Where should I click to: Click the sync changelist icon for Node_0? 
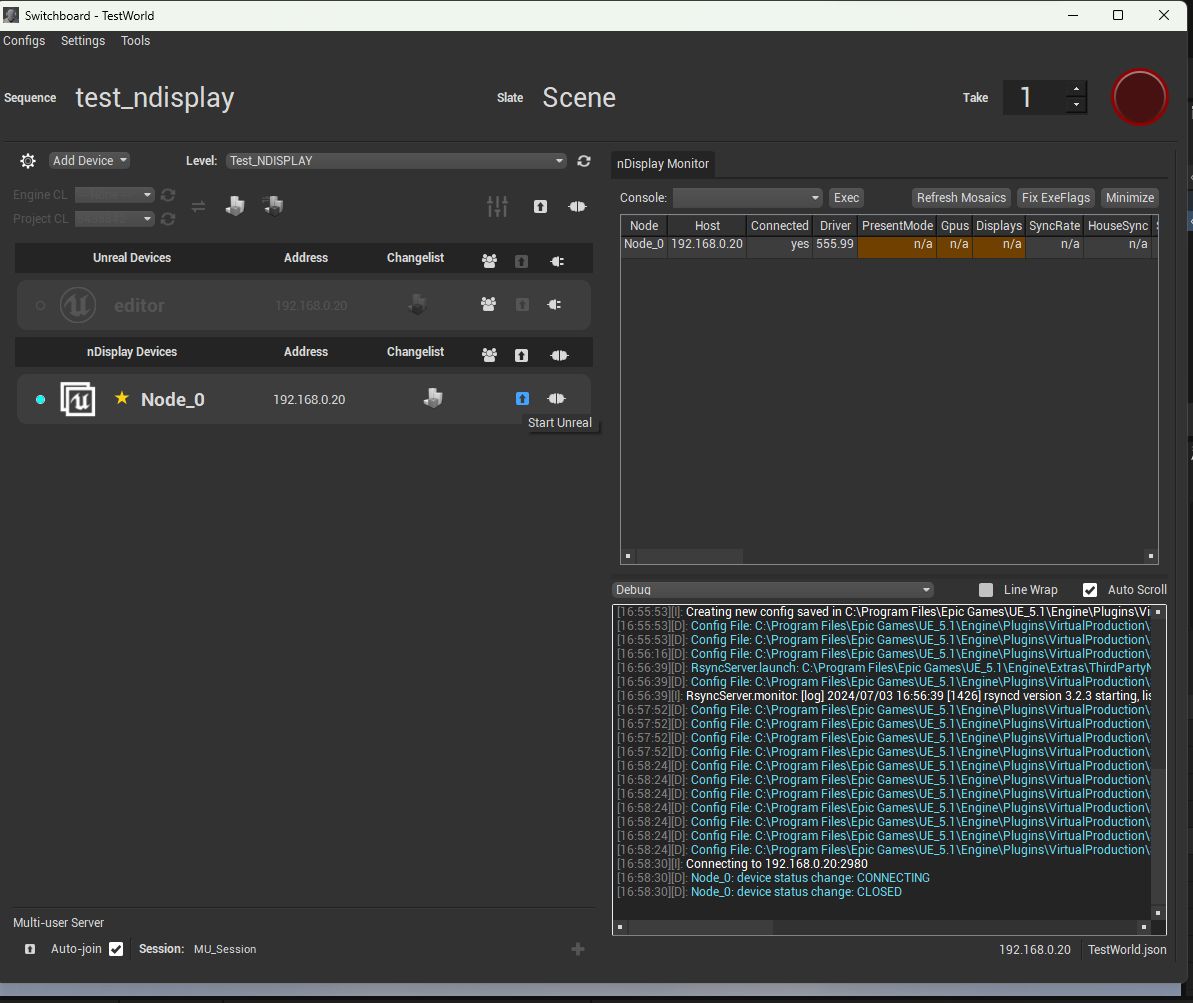[x=433, y=398]
